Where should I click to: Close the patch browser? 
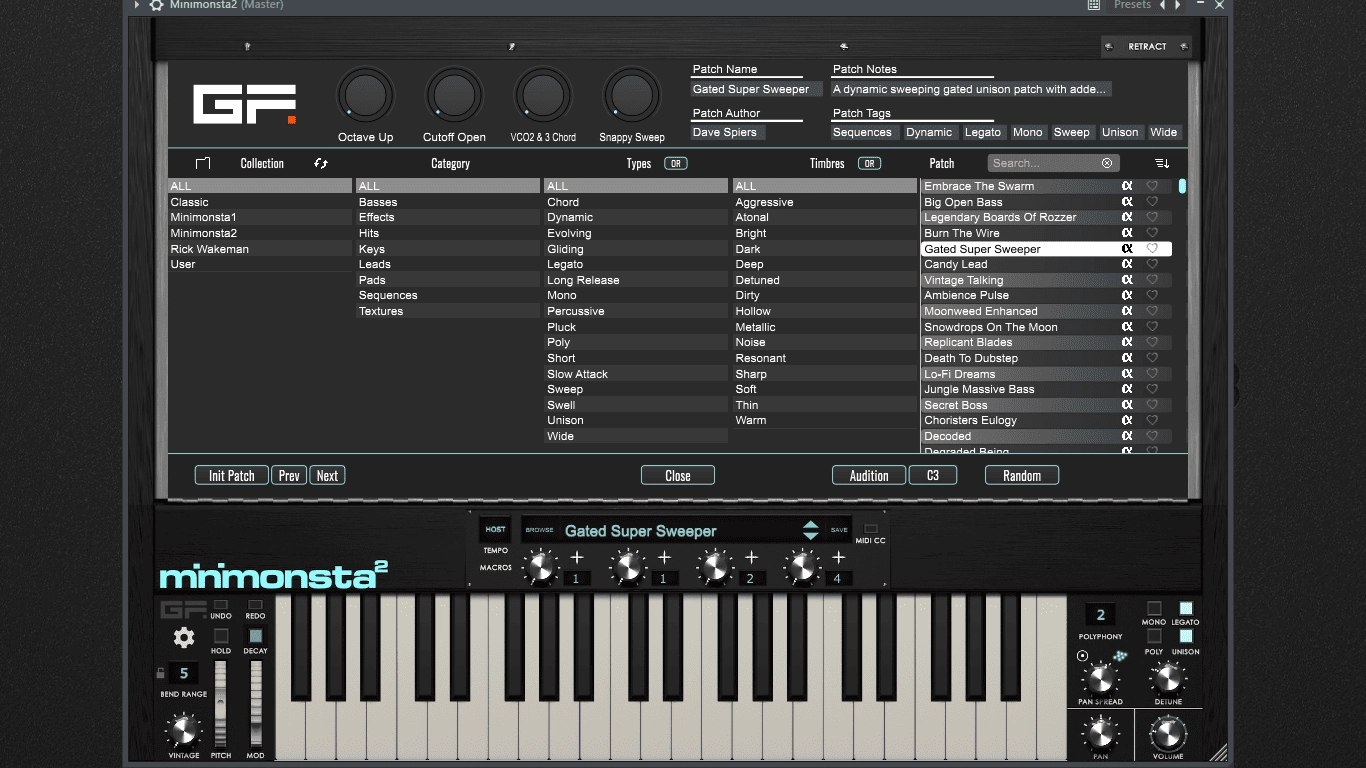pos(678,475)
